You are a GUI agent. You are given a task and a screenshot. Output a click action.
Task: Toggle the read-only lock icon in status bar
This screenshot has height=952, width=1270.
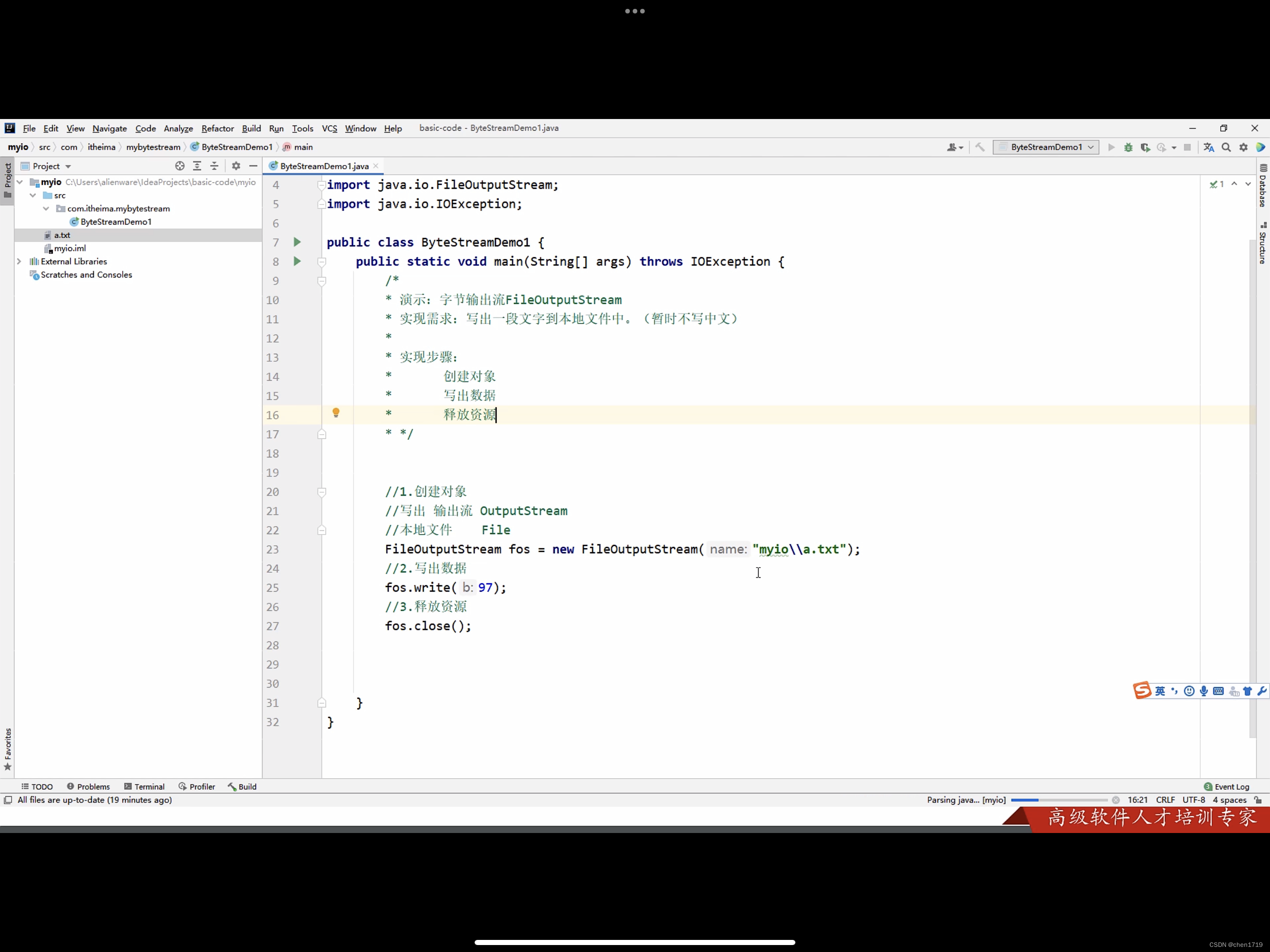1258,800
